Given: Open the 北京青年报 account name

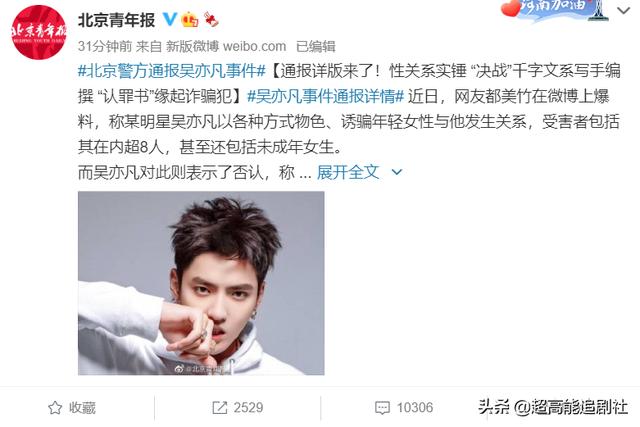Looking at the screenshot, I should point(116,20).
